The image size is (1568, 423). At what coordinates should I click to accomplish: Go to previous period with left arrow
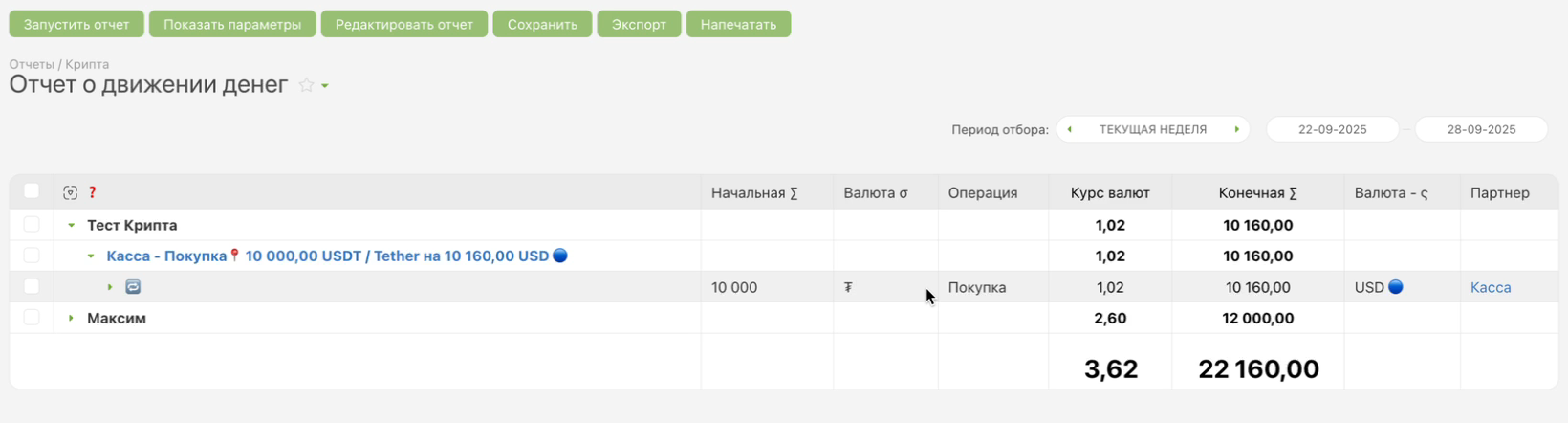tap(1069, 129)
